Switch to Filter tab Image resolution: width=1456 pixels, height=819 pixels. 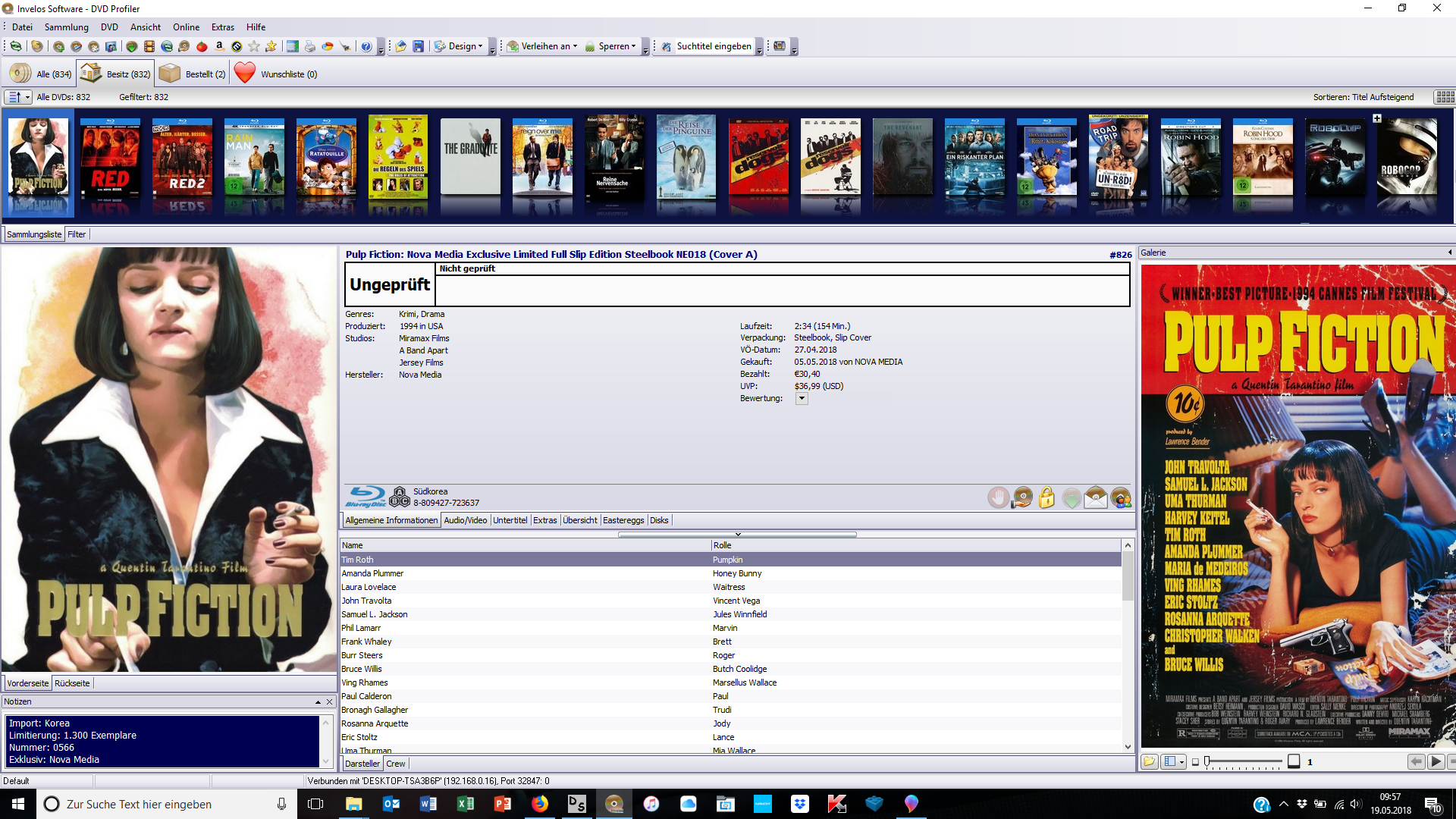[77, 234]
